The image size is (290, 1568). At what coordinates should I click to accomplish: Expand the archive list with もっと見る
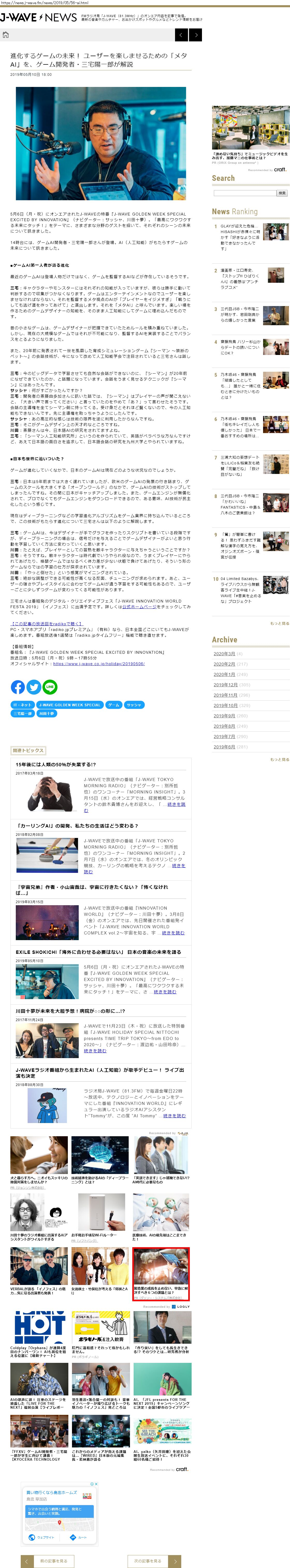(x=279, y=760)
